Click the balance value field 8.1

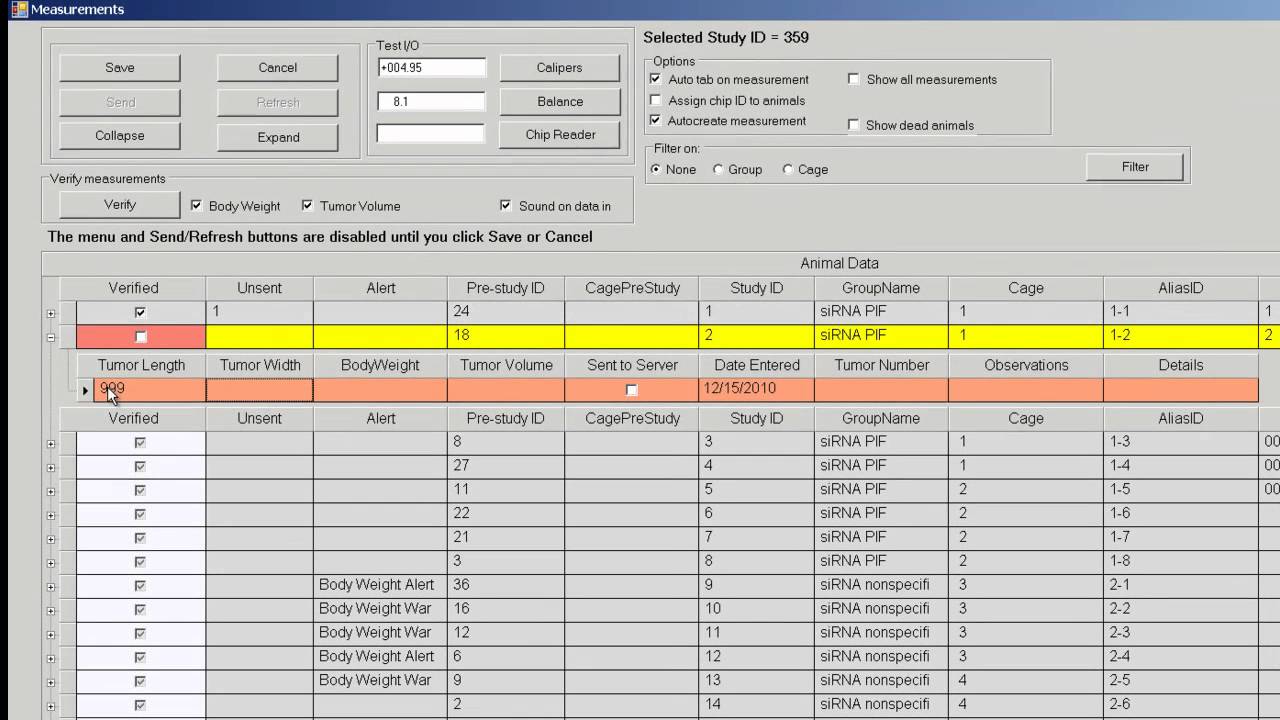[x=431, y=101]
